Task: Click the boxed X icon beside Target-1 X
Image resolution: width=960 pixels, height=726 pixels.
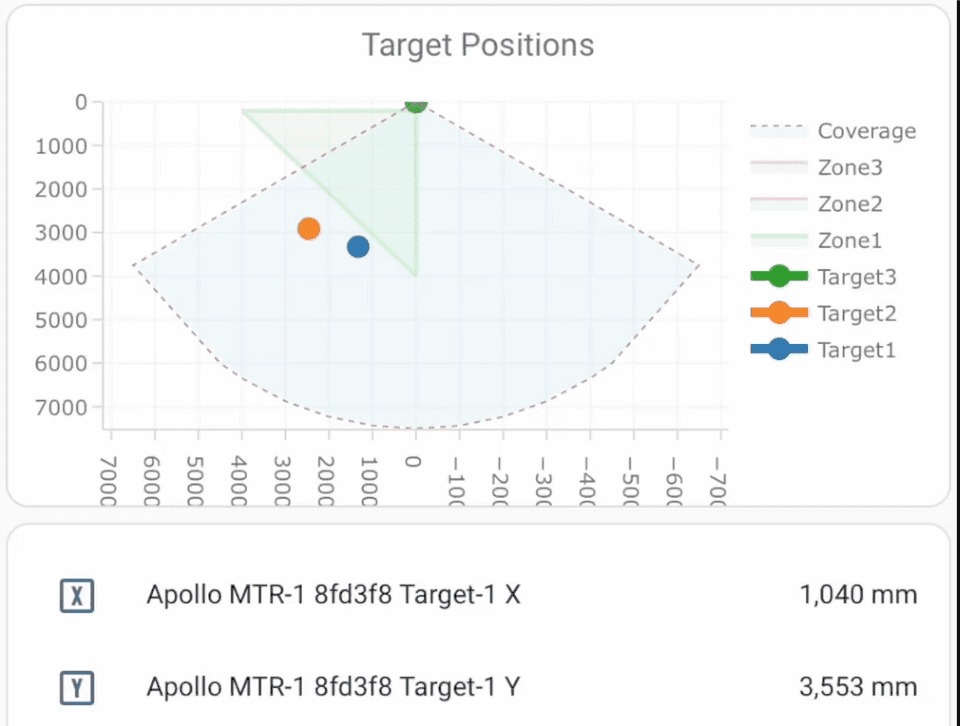Action: point(77,594)
